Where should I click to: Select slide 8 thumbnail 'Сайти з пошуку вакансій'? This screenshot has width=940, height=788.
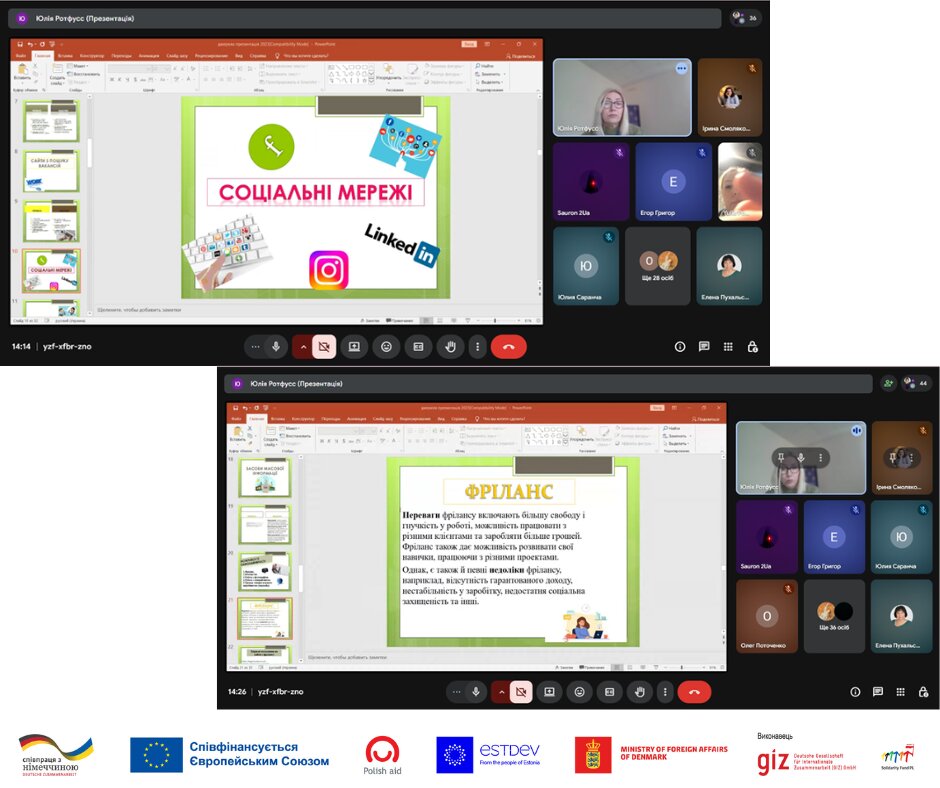coord(51,172)
